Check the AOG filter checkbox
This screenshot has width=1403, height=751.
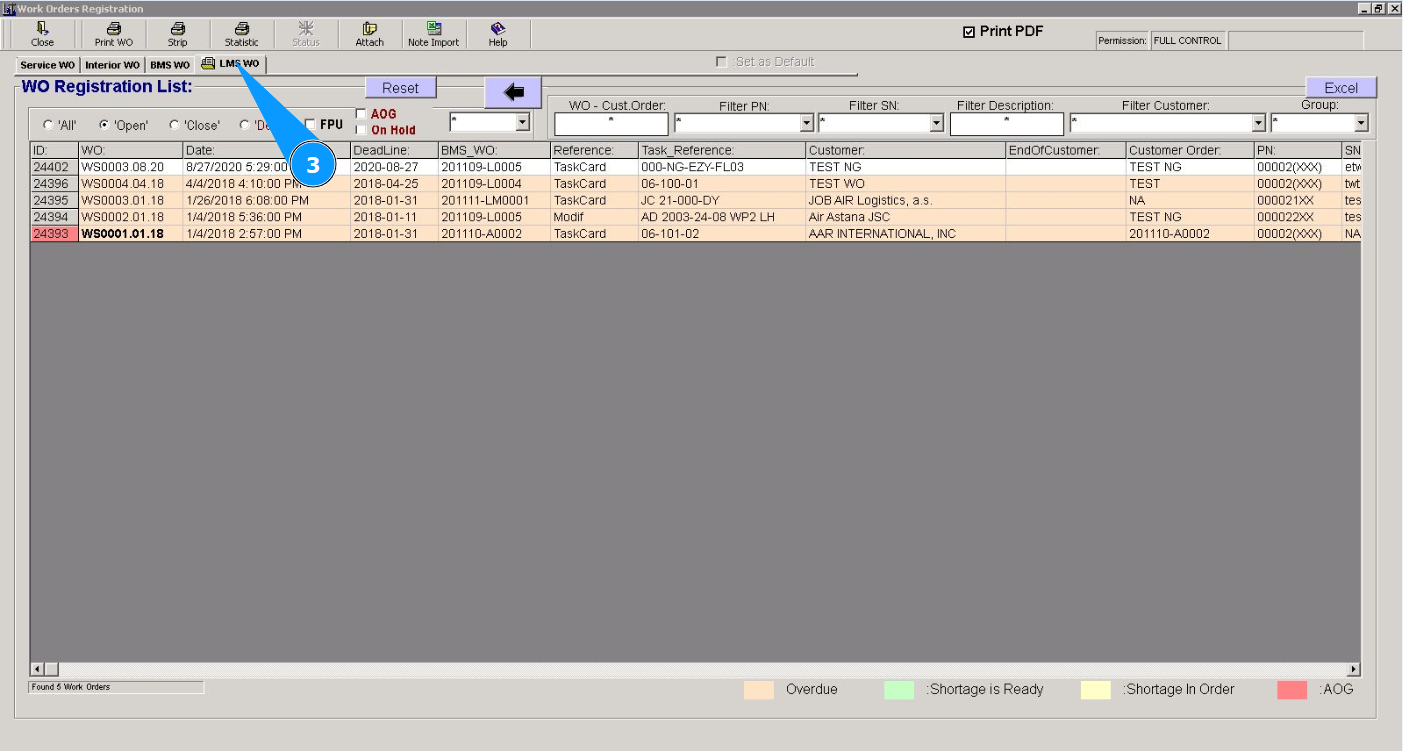click(x=361, y=114)
